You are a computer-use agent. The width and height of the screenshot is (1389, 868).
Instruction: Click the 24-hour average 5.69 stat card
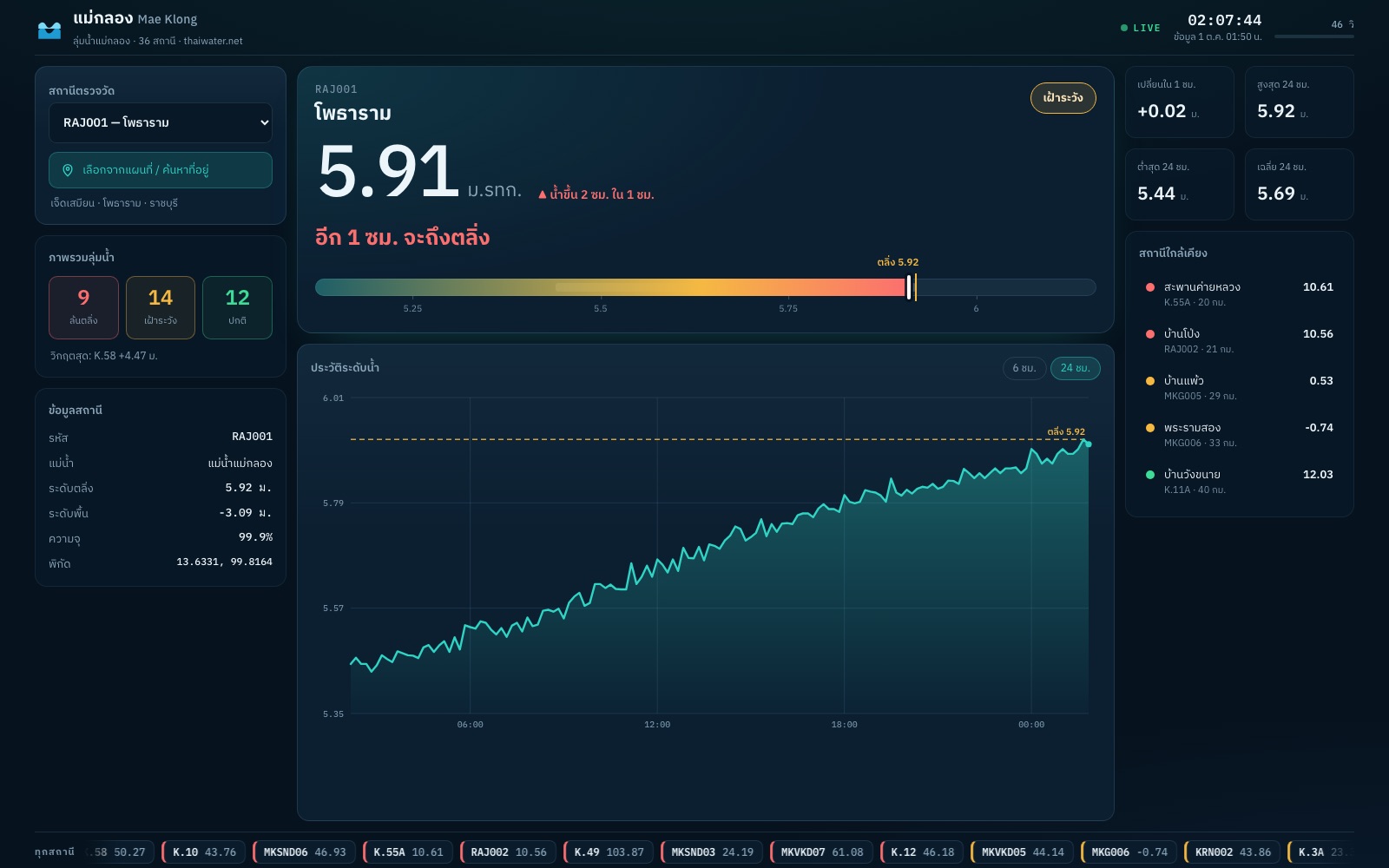pos(1299,184)
